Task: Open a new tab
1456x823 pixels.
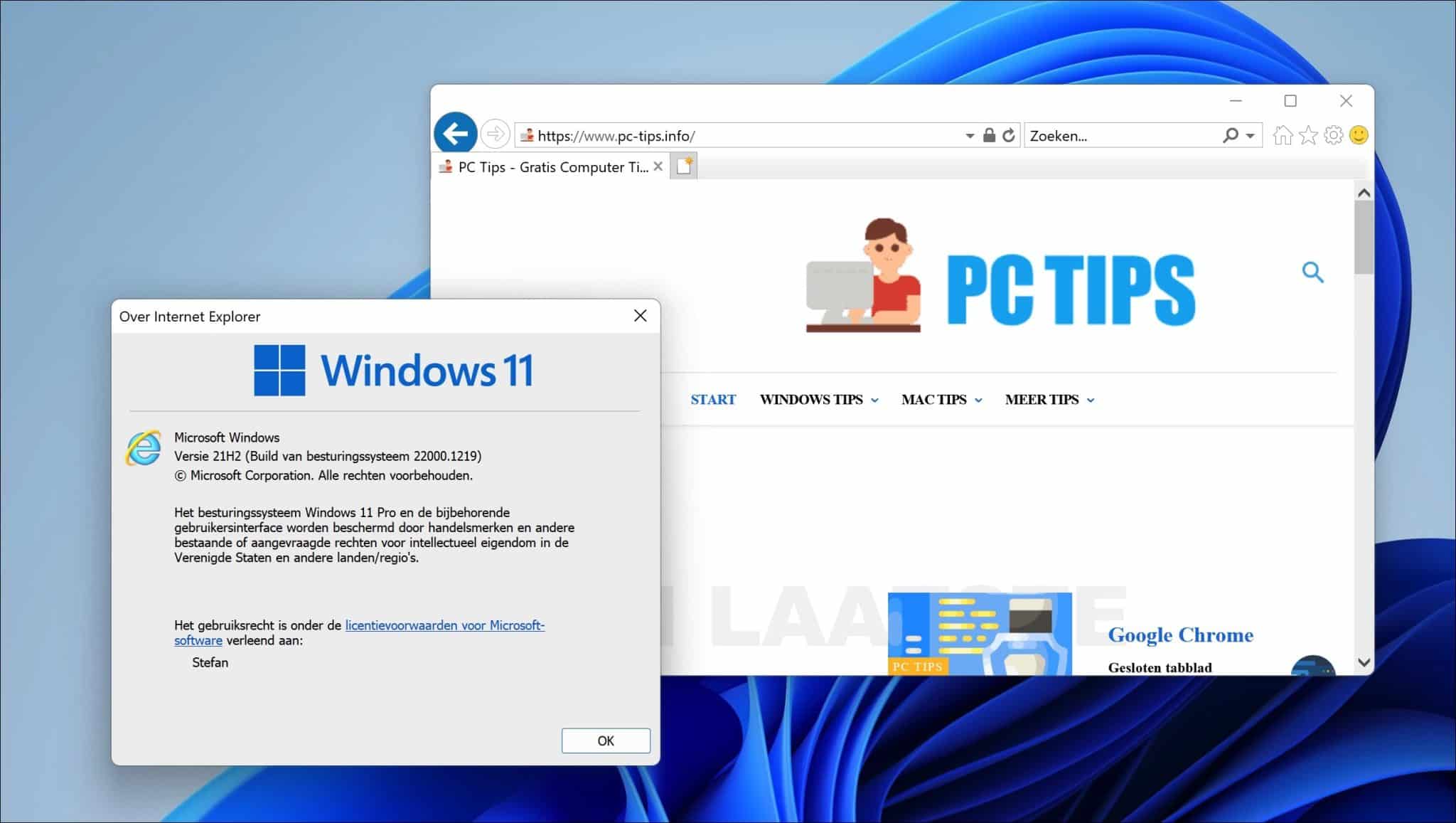Action: tap(683, 165)
